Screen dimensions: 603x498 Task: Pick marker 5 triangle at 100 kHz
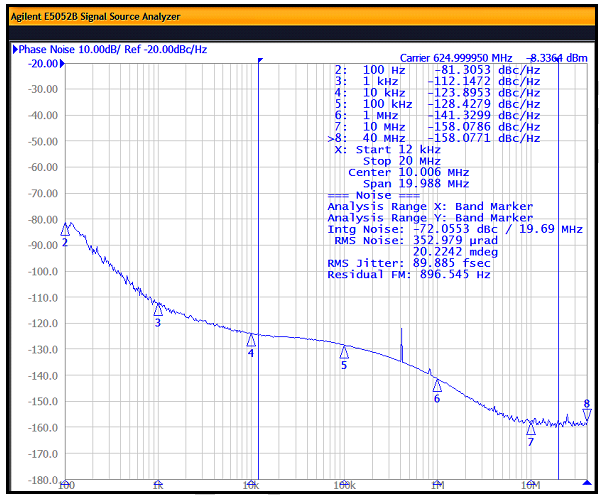pos(344,352)
